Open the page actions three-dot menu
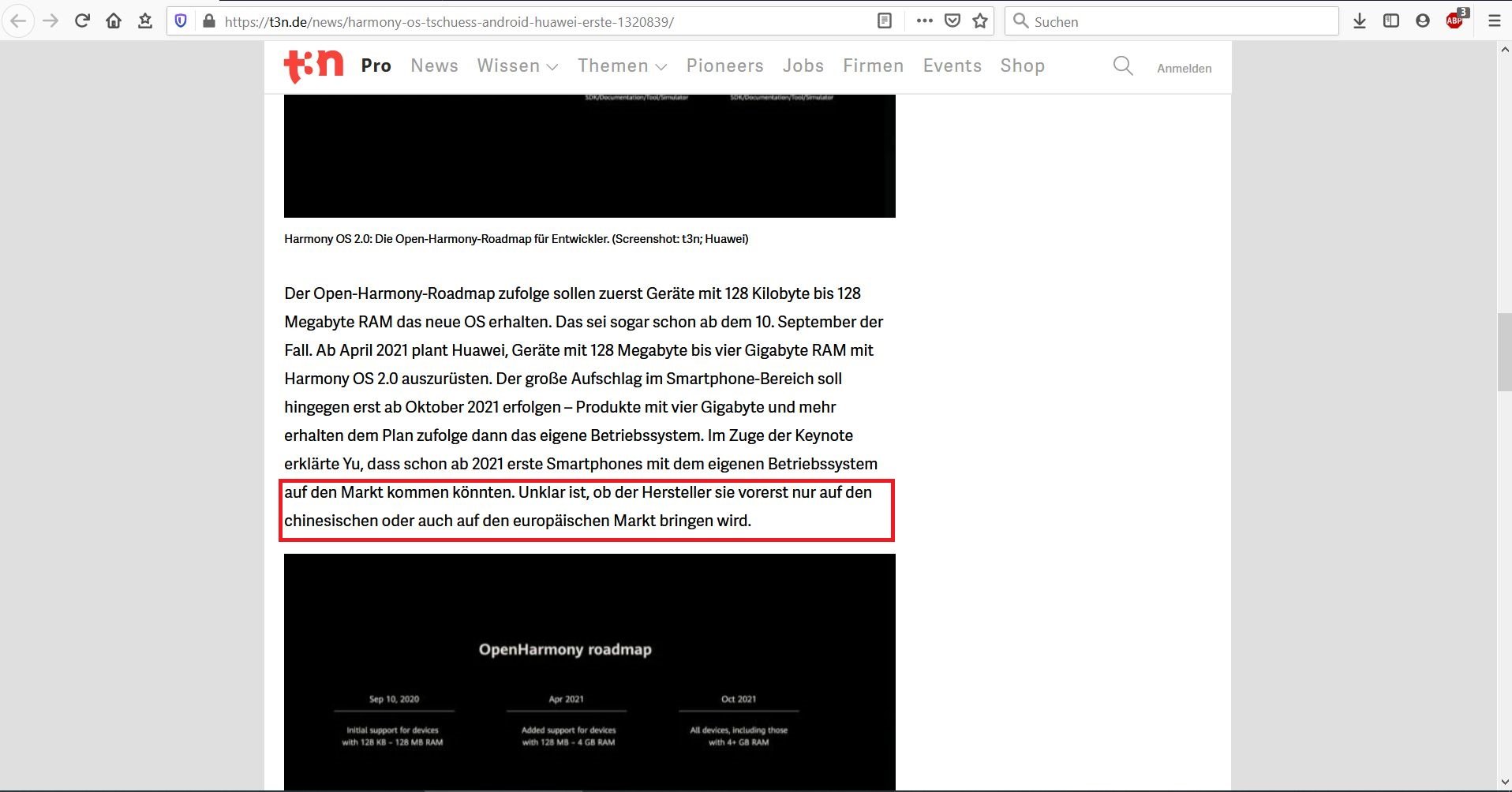 click(x=924, y=21)
